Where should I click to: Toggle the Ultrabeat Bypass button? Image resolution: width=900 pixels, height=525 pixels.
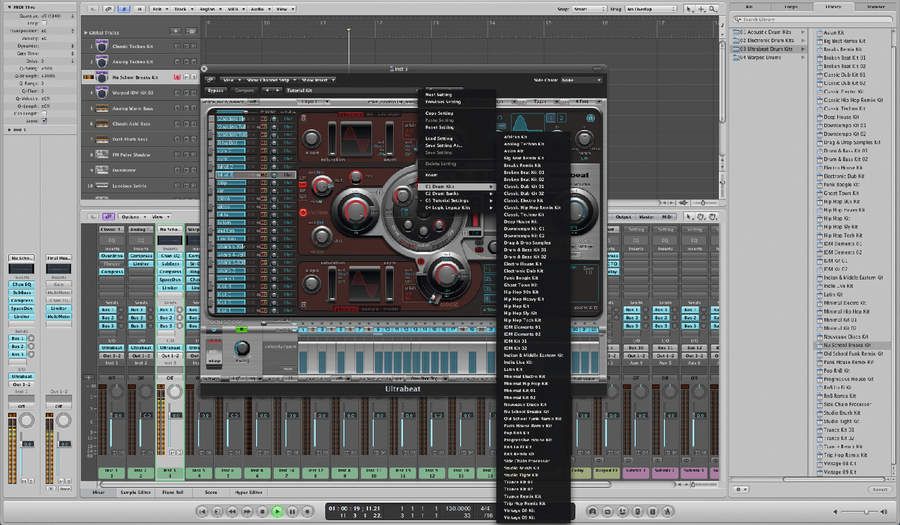(x=216, y=90)
